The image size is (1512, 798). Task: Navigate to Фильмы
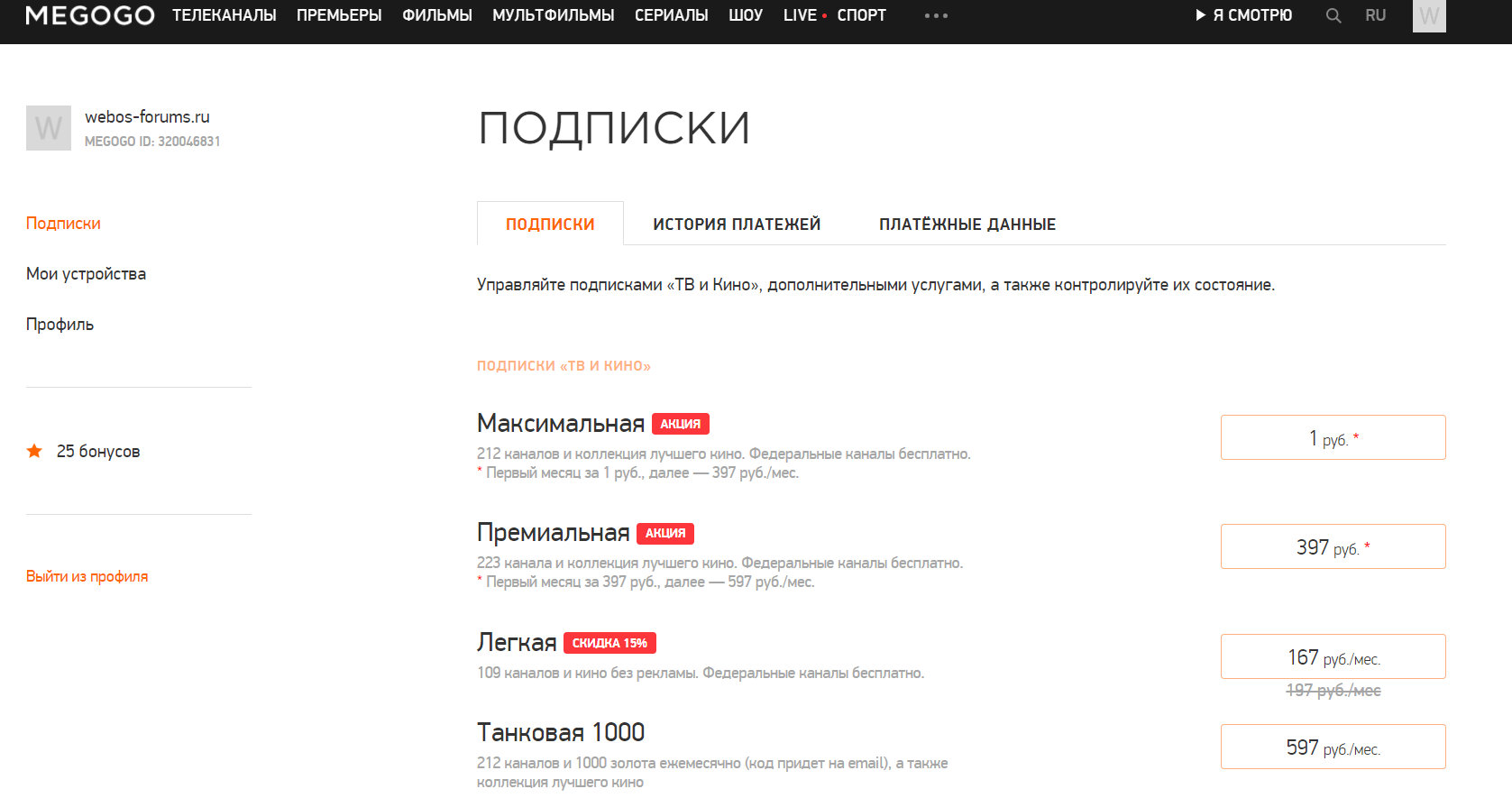pos(437,15)
